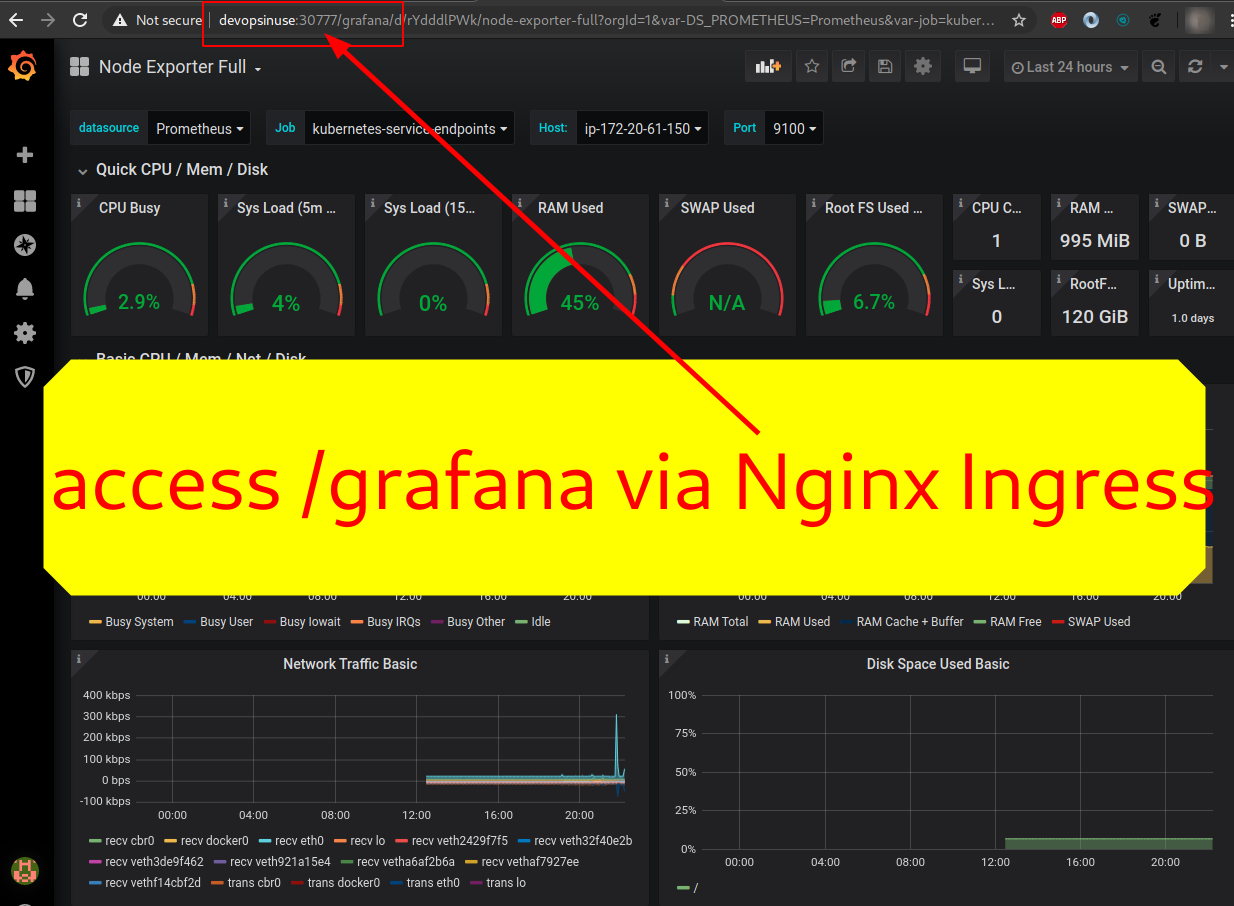Click the Share dashboard icon
The width and height of the screenshot is (1234, 906).
point(848,67)
